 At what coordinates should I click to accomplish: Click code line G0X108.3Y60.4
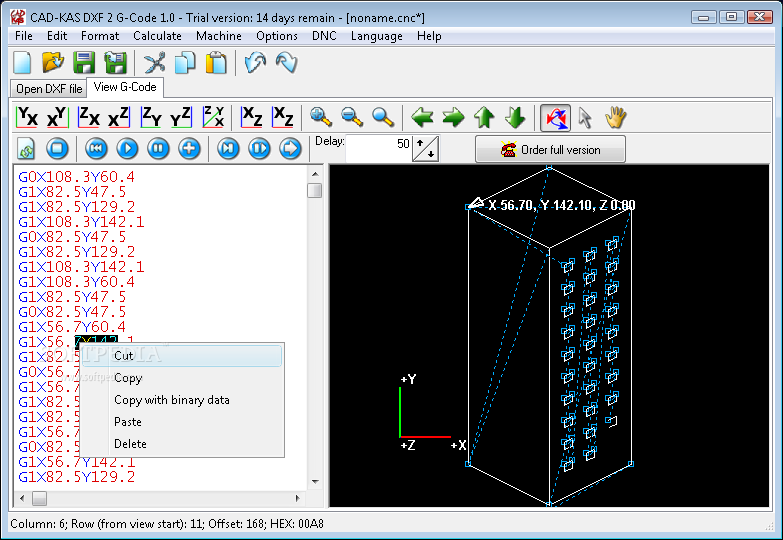tap(76, 177)
